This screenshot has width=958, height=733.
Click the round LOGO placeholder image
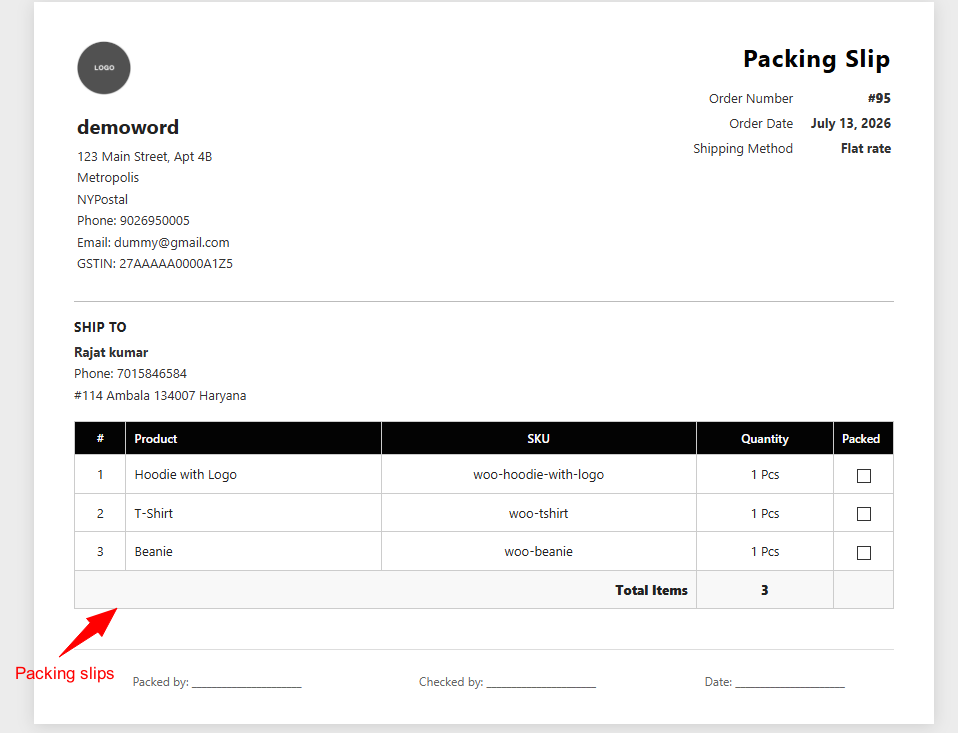tap(104, 68)
